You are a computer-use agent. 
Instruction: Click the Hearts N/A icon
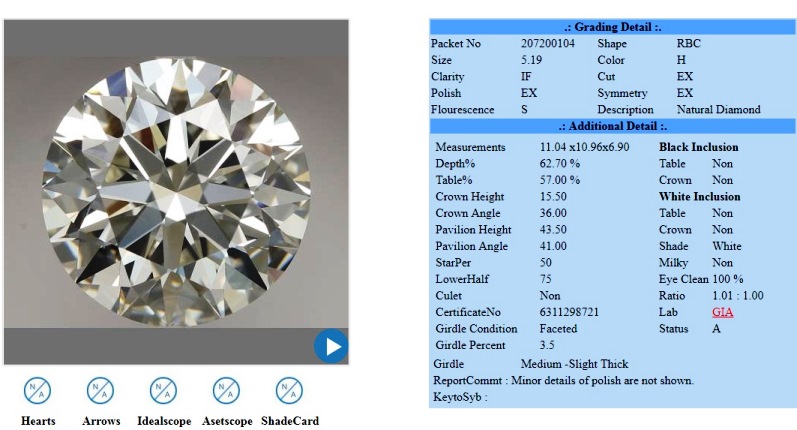(37, 390)
